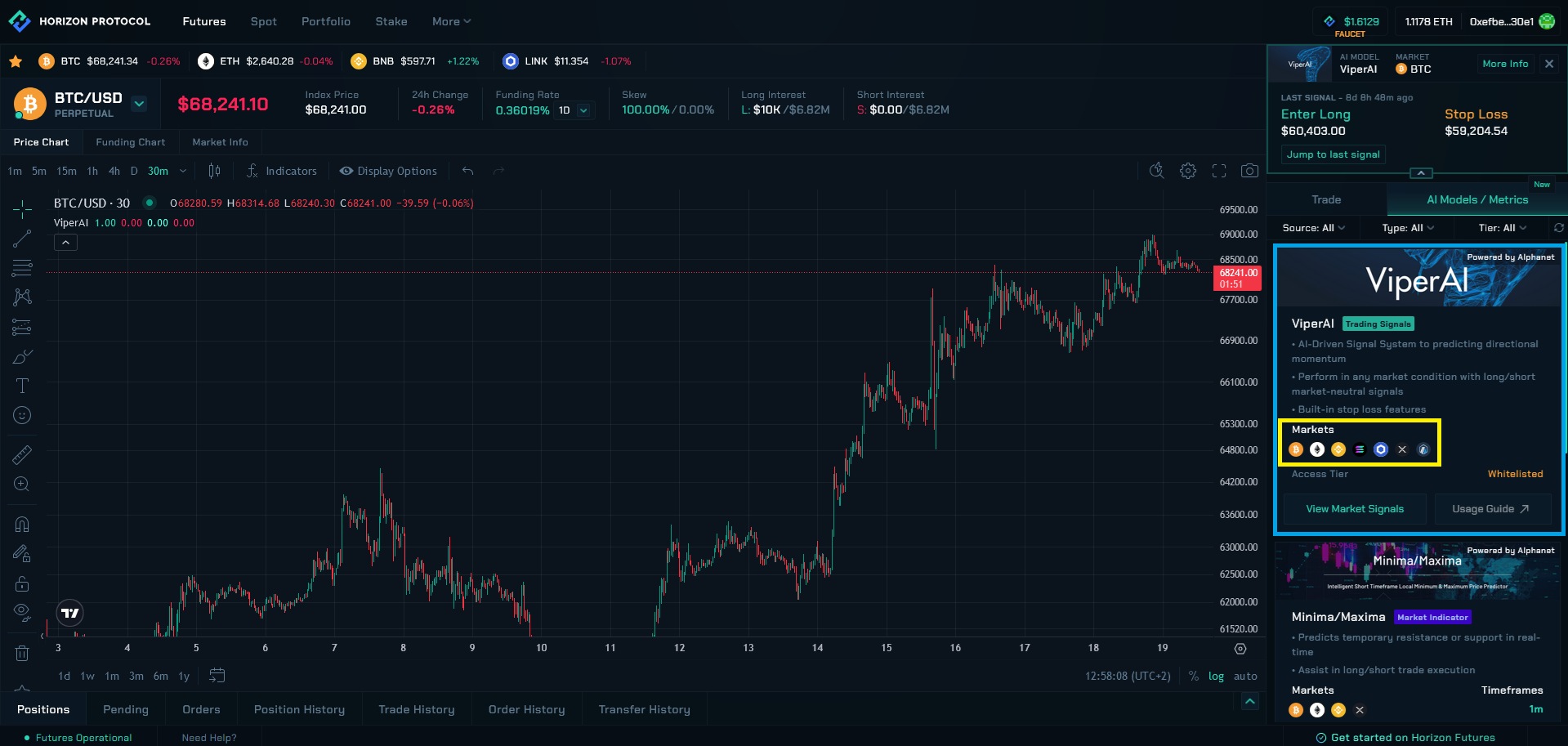Image resolution: width=1568 pixels, height=746 pixels.
Task: Toggle auto scale on chart
Action: click(1245, 676)
